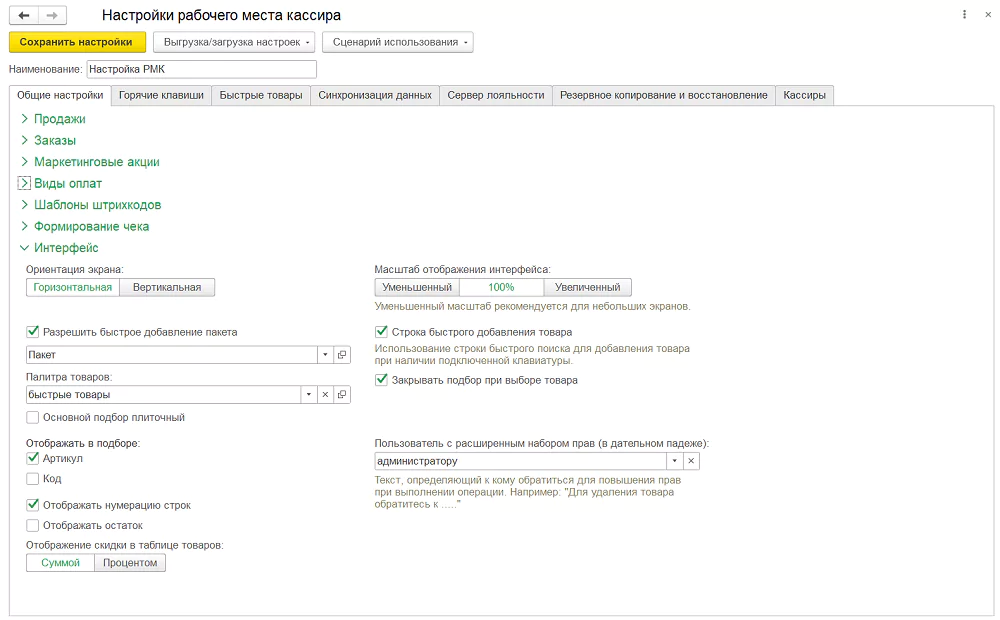The width and height of the screenshot is (1000, 620).
Task: Toggle Строка быстрого добавления товара checkbox
Action: click(381, 332)
